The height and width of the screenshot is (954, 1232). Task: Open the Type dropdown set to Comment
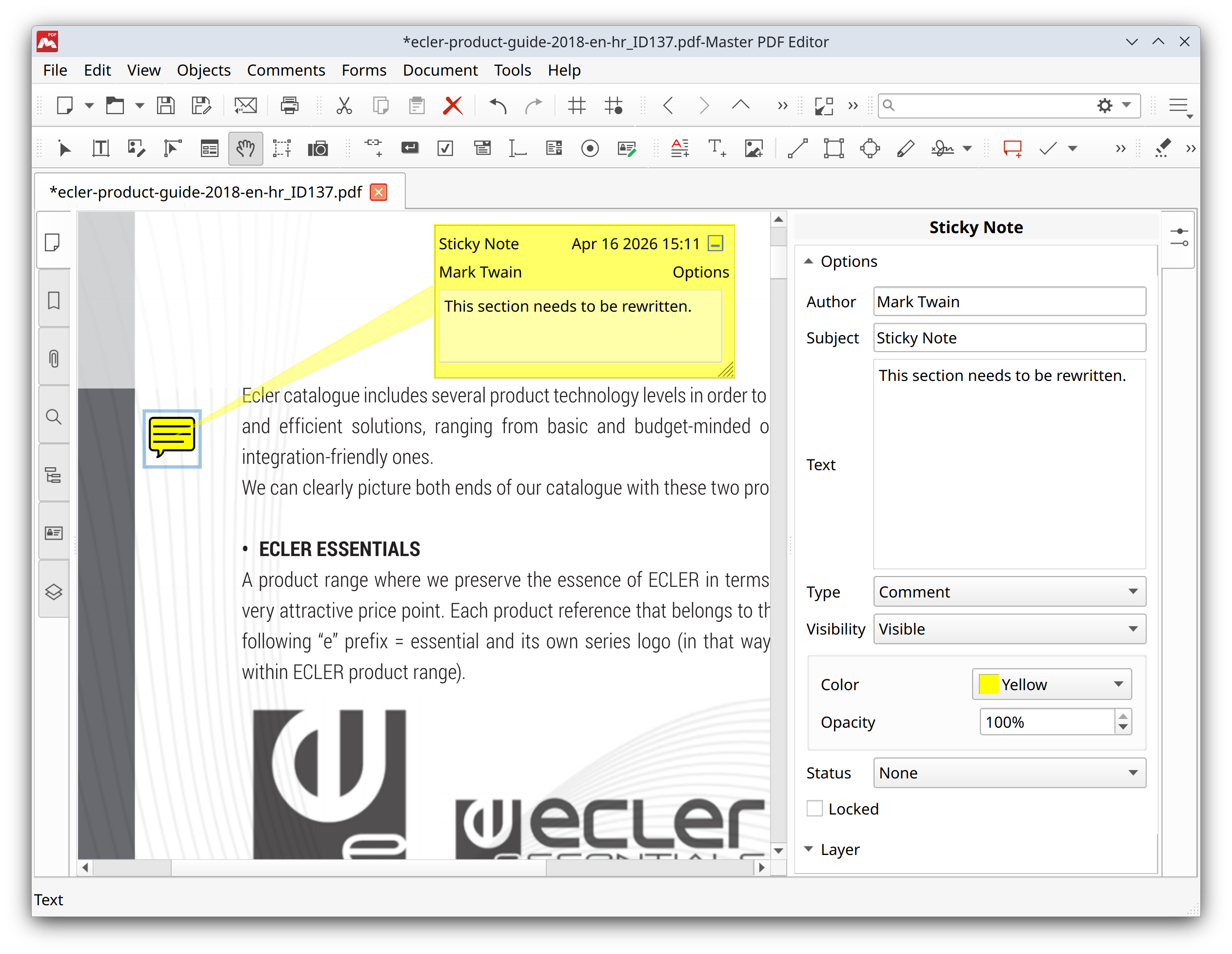[x=1009, y=591]
